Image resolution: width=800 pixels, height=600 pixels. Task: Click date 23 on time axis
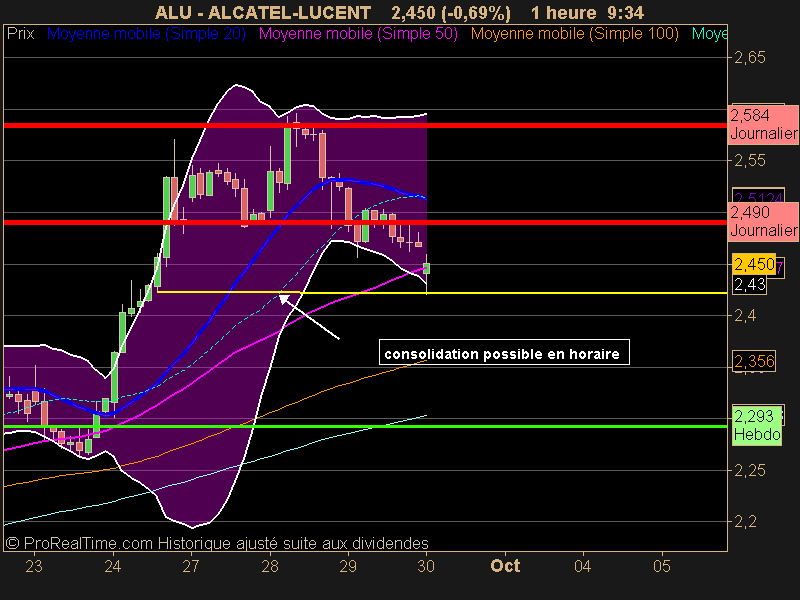34,566
